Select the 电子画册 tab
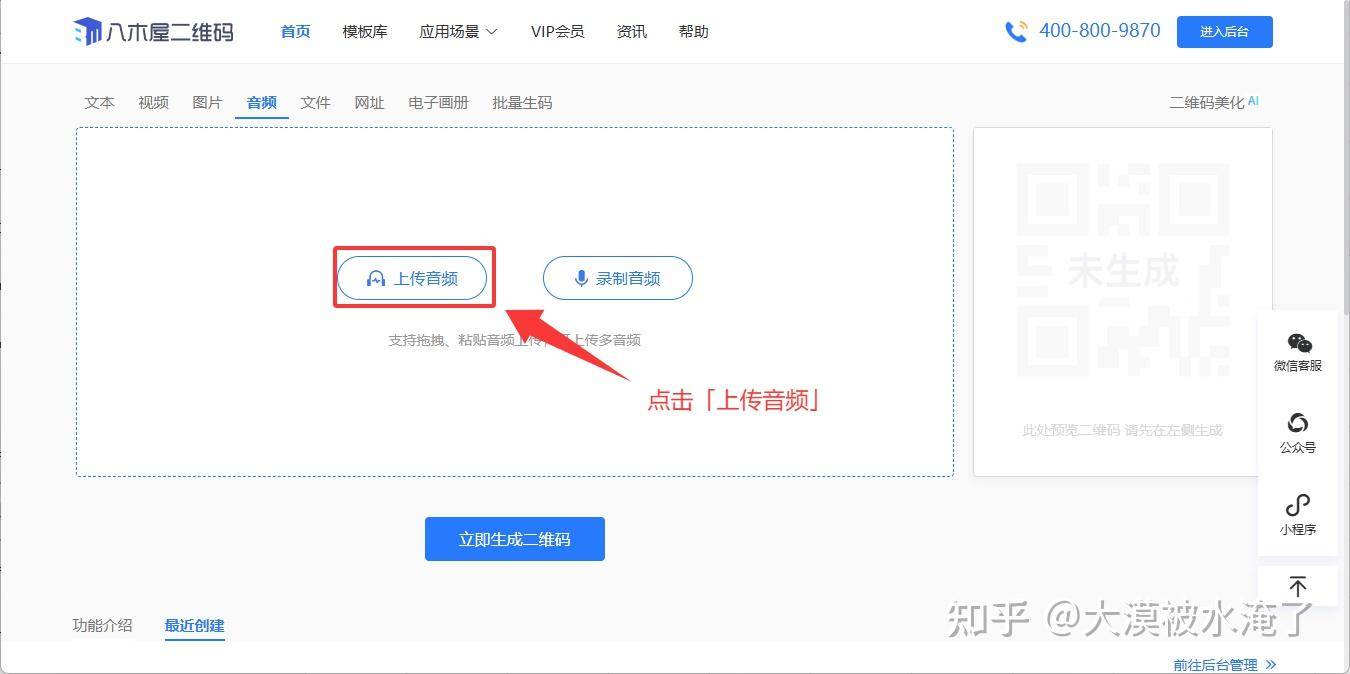The width and height of the screenshot is (1350, 674). click(438, 102)
